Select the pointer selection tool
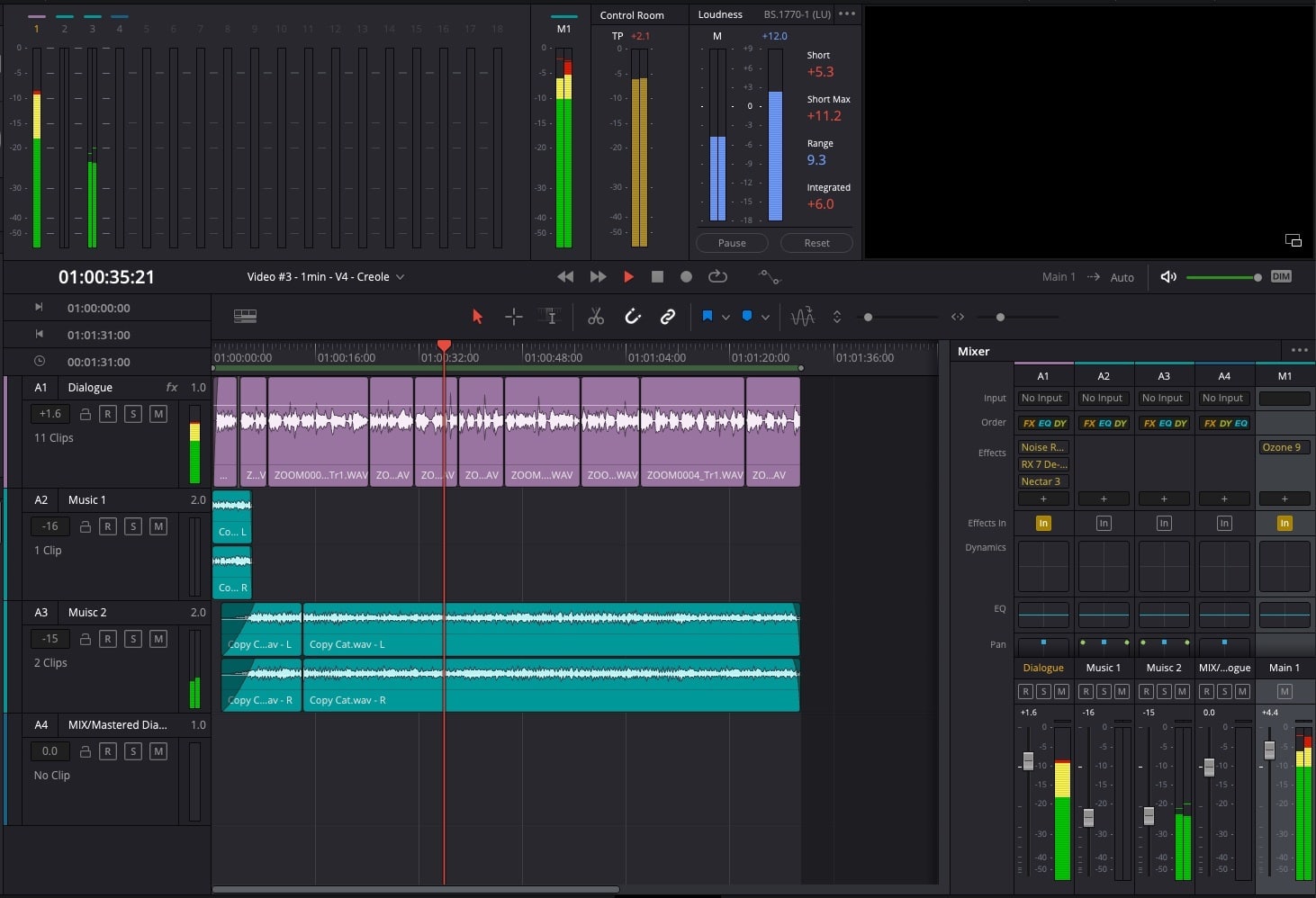1316x898 pixels. coord(477,317)
